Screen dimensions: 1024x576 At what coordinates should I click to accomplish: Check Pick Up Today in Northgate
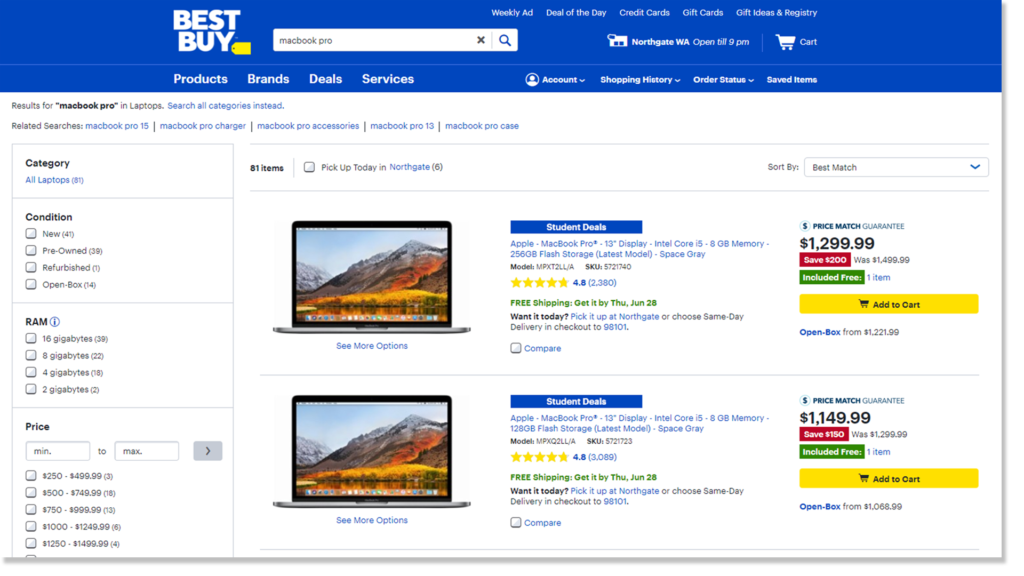(x=310, y=167)
